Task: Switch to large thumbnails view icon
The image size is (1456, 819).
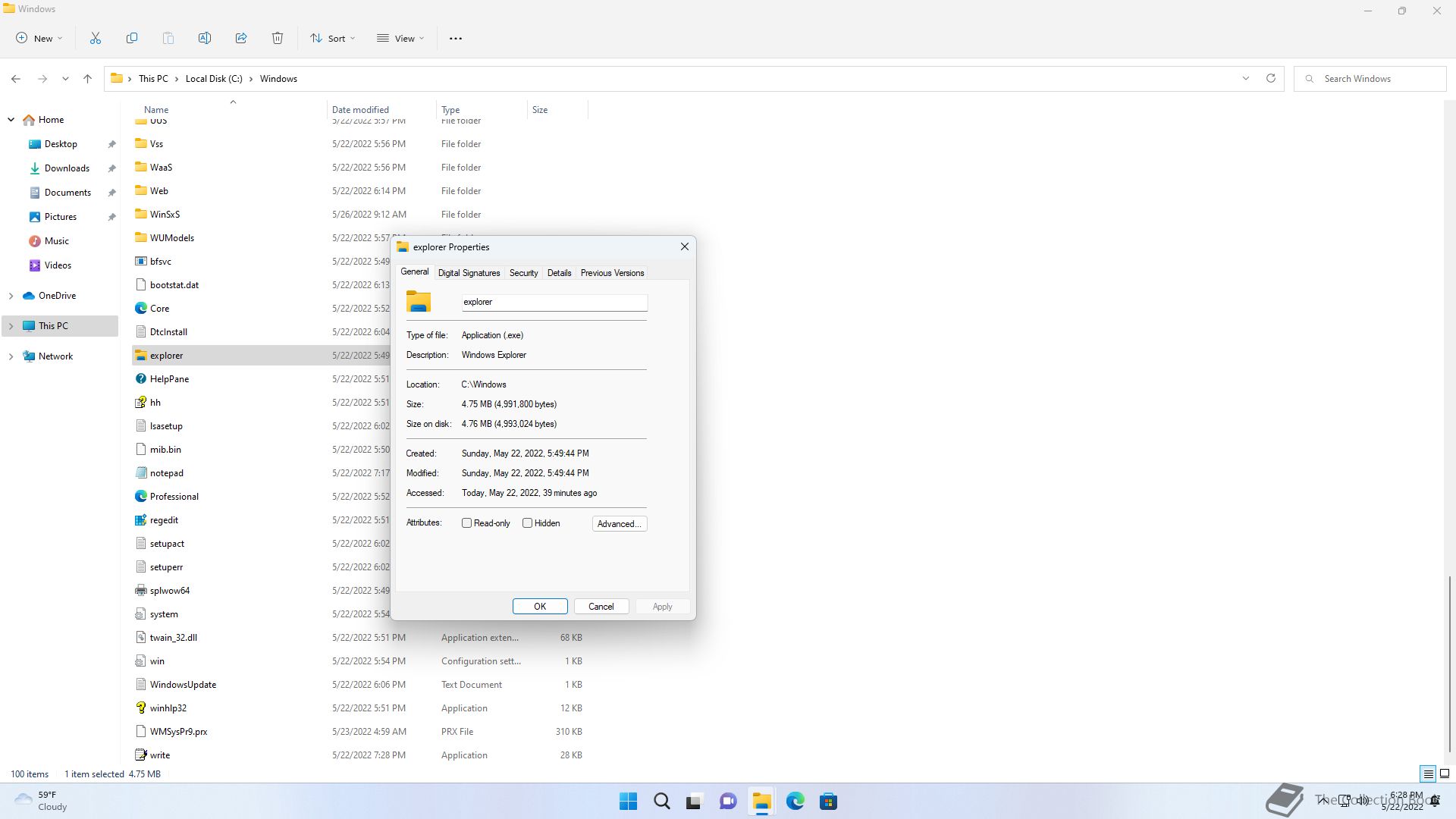Action: click(x=1445, y=774)
